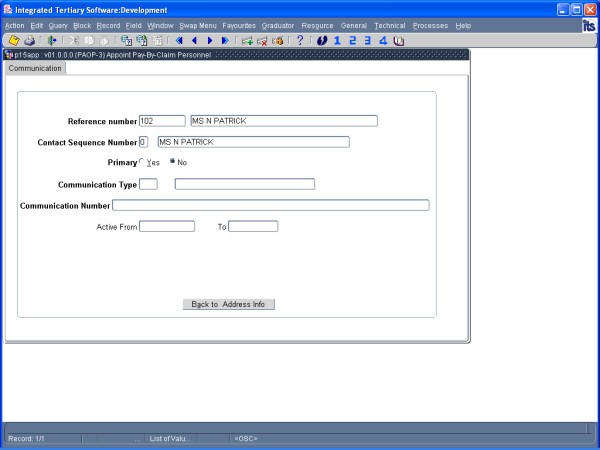Screen dimensions: 600x450
Task: Click the Active From date field
Action: 166,227
